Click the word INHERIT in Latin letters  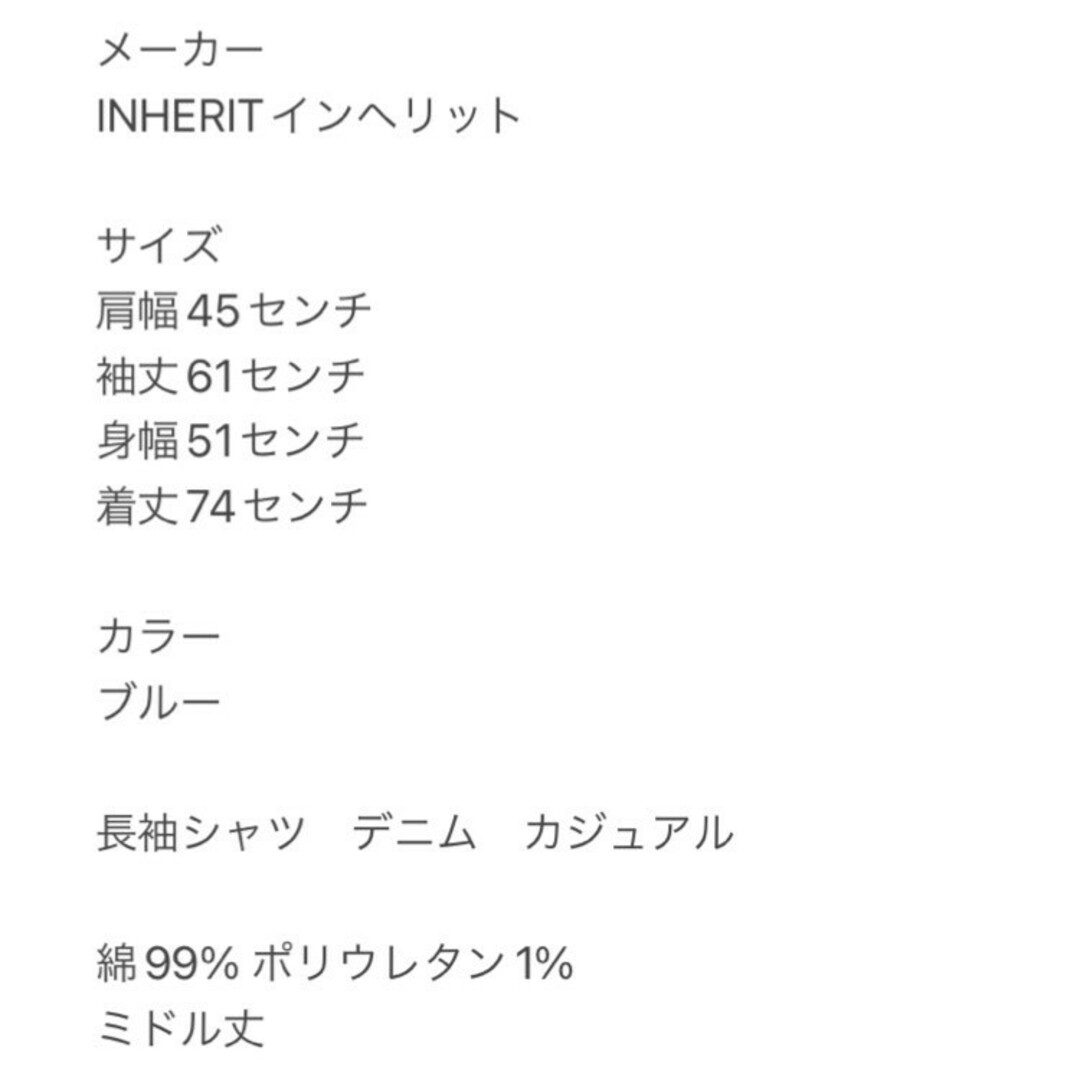[x=179, y=116]
